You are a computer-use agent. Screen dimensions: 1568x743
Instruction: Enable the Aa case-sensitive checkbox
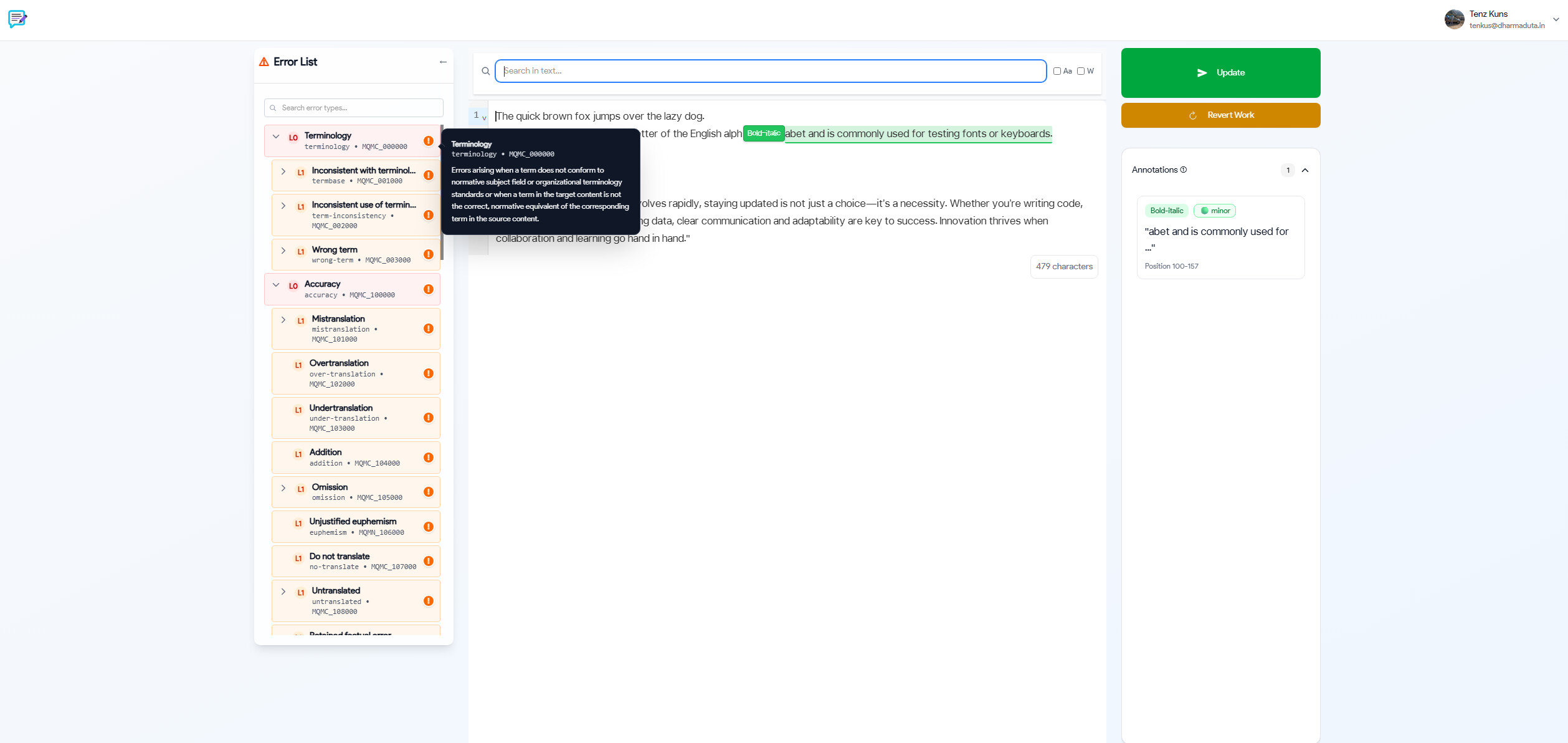(x=1057, y=71)
